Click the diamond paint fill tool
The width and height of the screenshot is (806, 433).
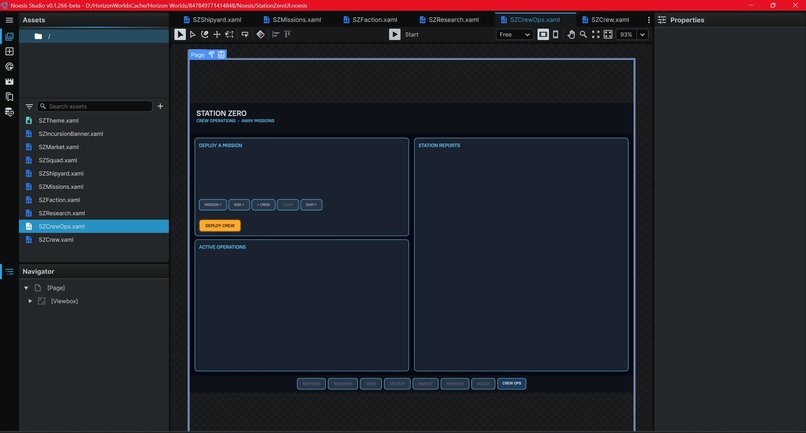[x=261, y=34]
